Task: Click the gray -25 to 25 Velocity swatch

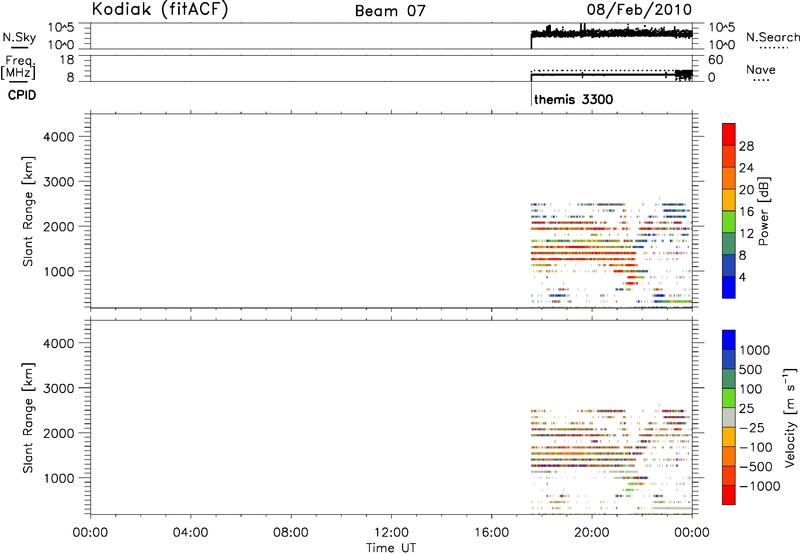Action: tap(729, 417)
